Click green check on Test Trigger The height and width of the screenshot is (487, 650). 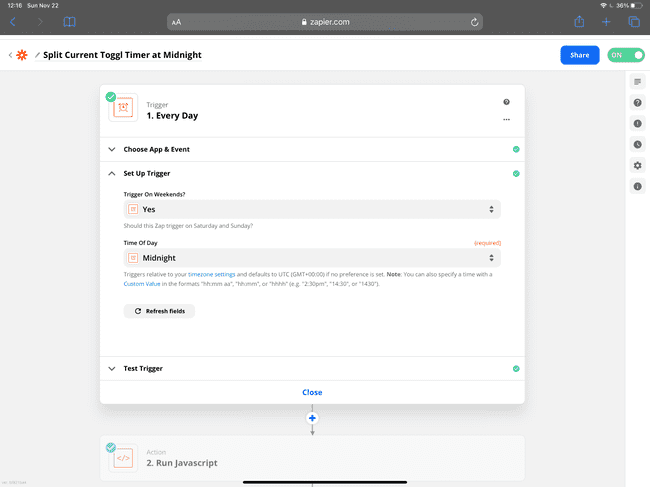pyautogui.click(x=516, y=368)
